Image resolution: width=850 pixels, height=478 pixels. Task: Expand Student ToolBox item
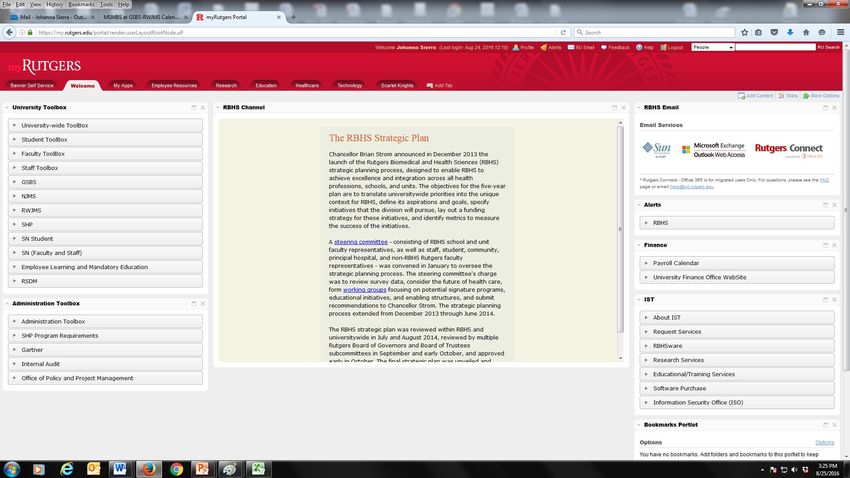click(x=105, y=139)
